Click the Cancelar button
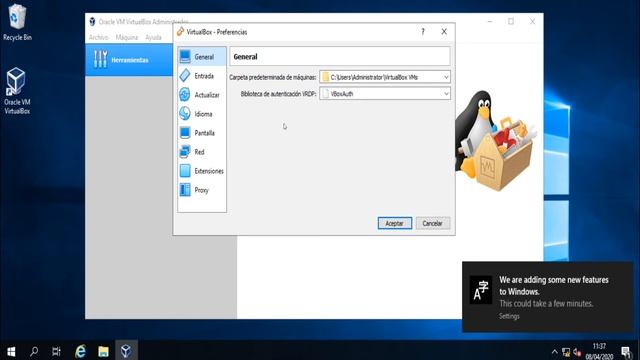 433,223
